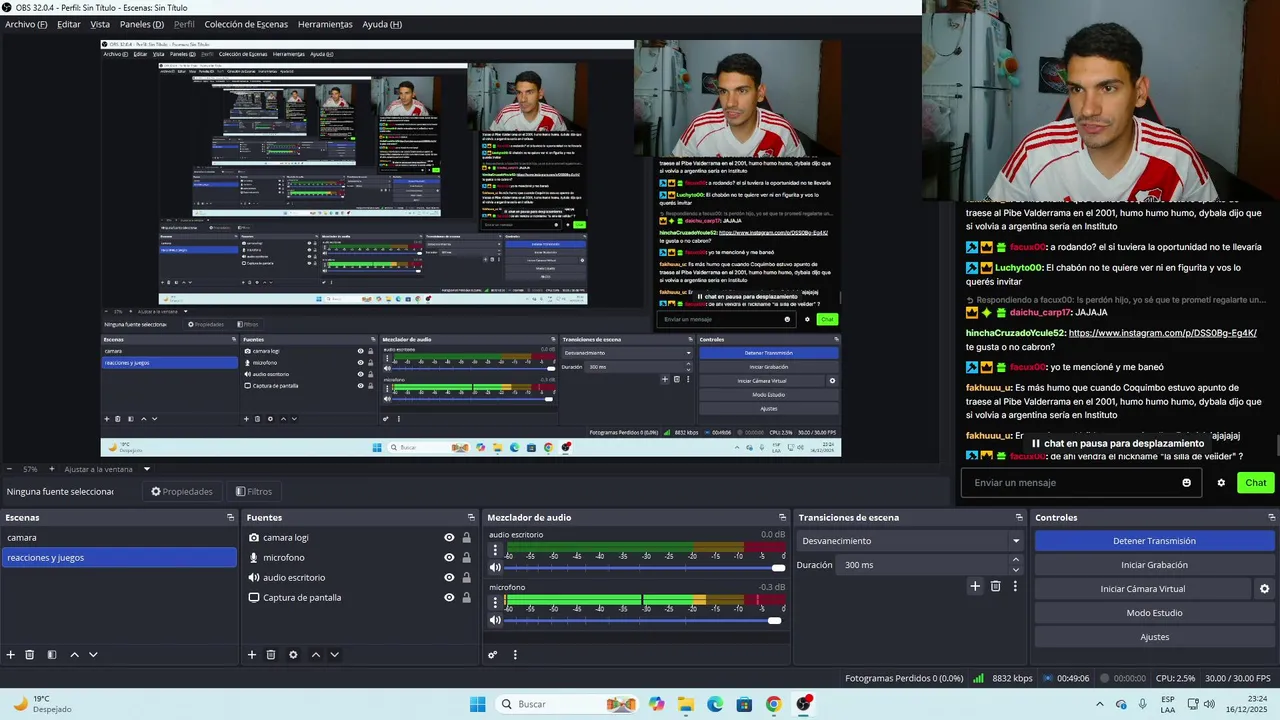Increase the transition duration with the up arrow
Image resolution: width=1280 pixels, height=720 pixels.
[x=1016, y=560]
